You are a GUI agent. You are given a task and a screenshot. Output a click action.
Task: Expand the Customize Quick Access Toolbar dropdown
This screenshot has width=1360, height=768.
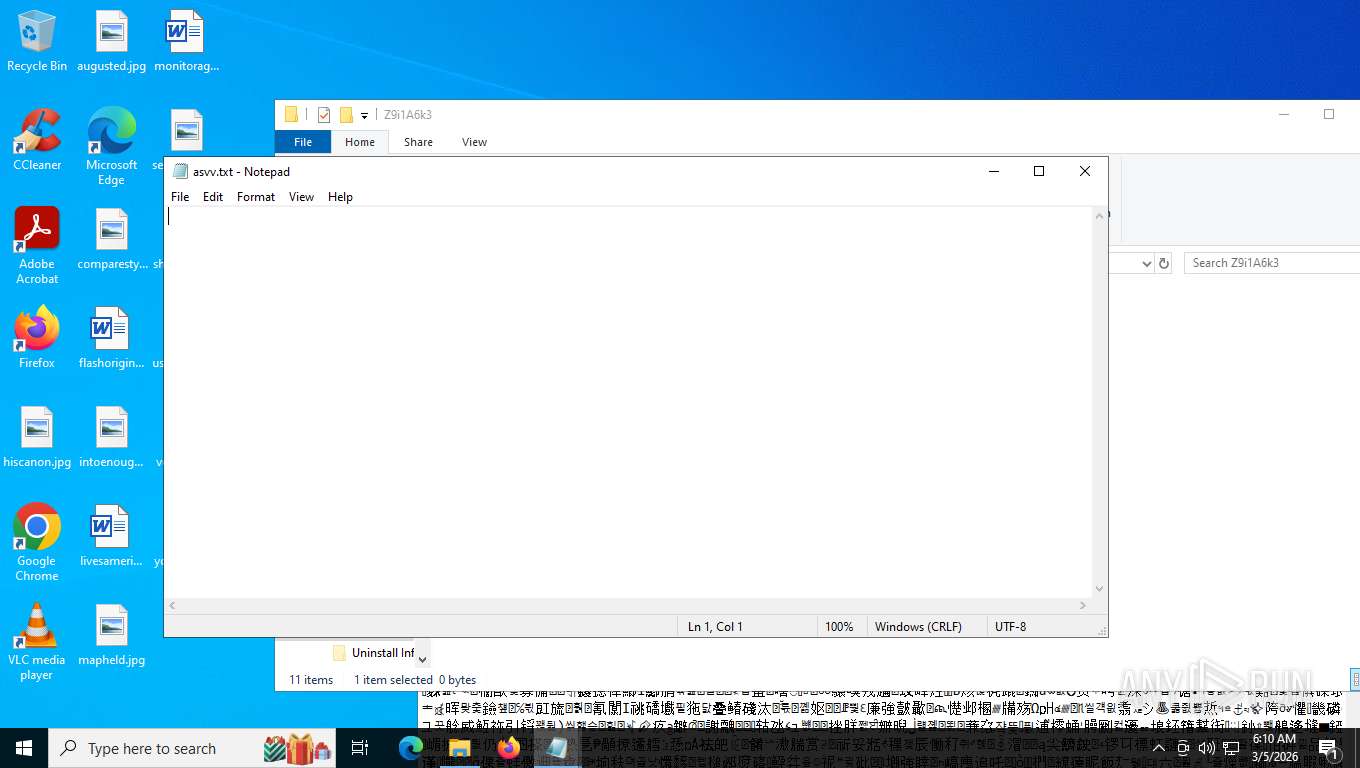pyautogui.click(x=364, y=116)
